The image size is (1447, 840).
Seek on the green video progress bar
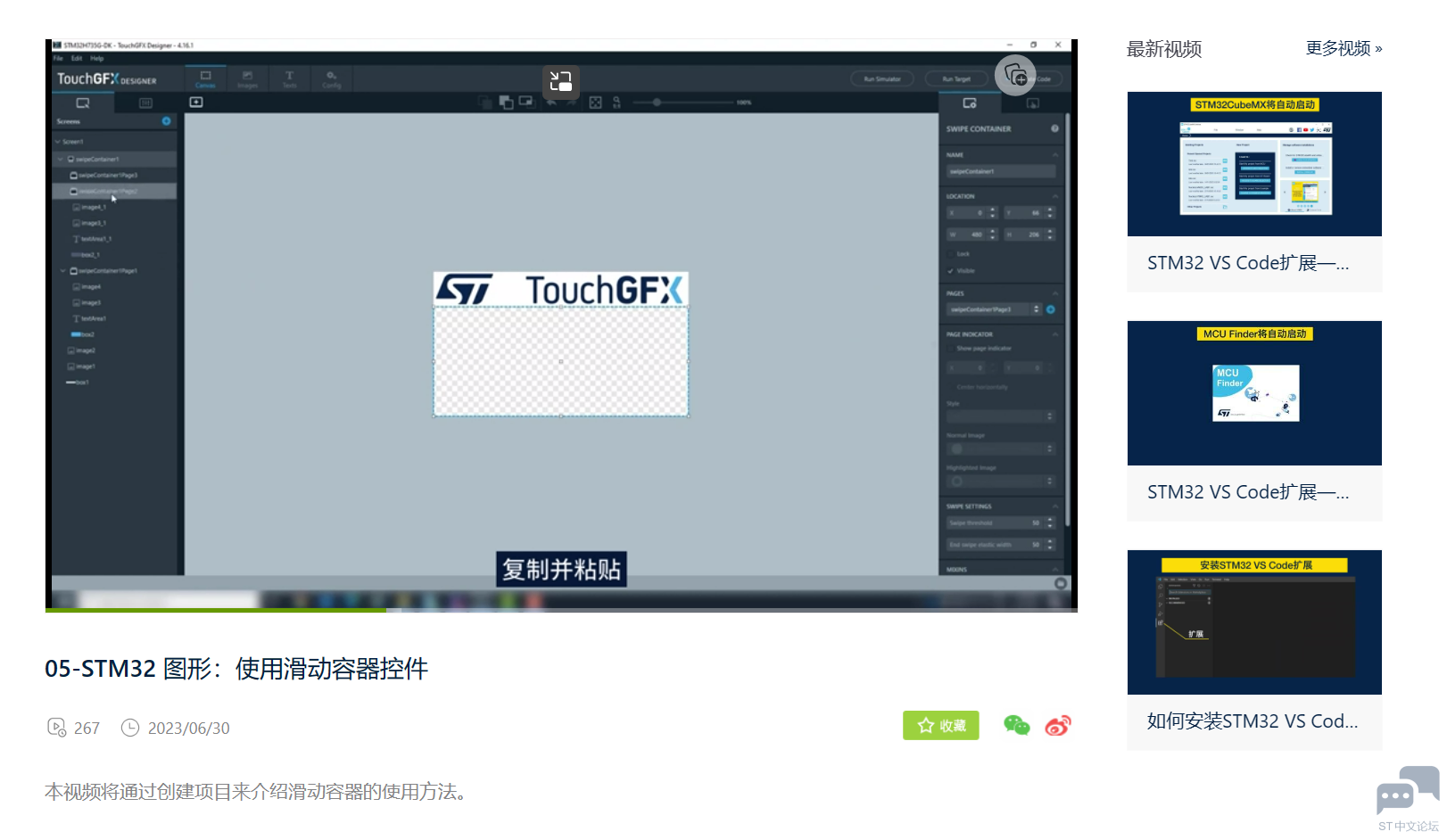click(561, 610)
